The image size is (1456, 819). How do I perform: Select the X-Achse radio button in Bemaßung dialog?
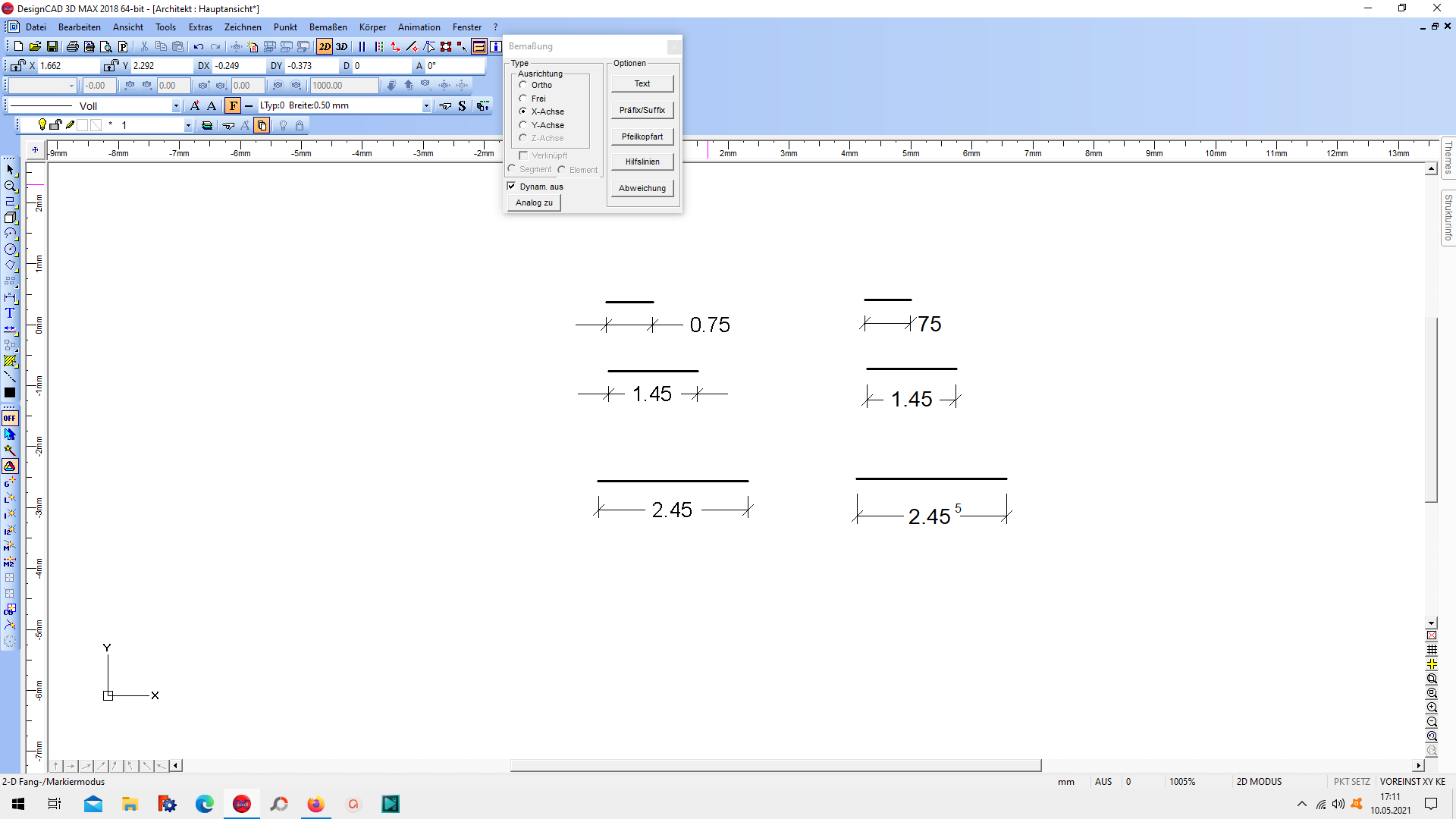click(x=522, y=111)
